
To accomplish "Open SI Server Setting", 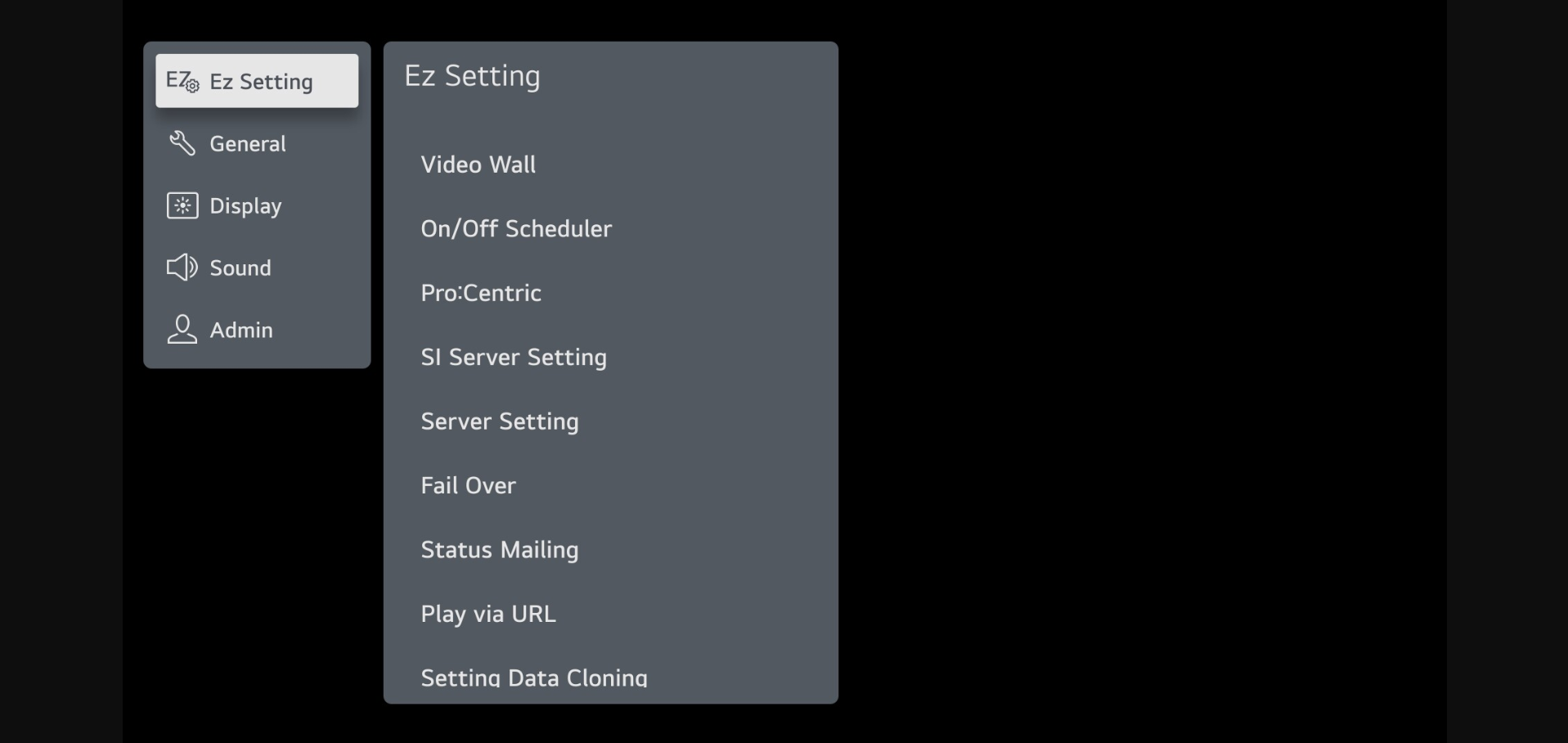I will [514, 358].
